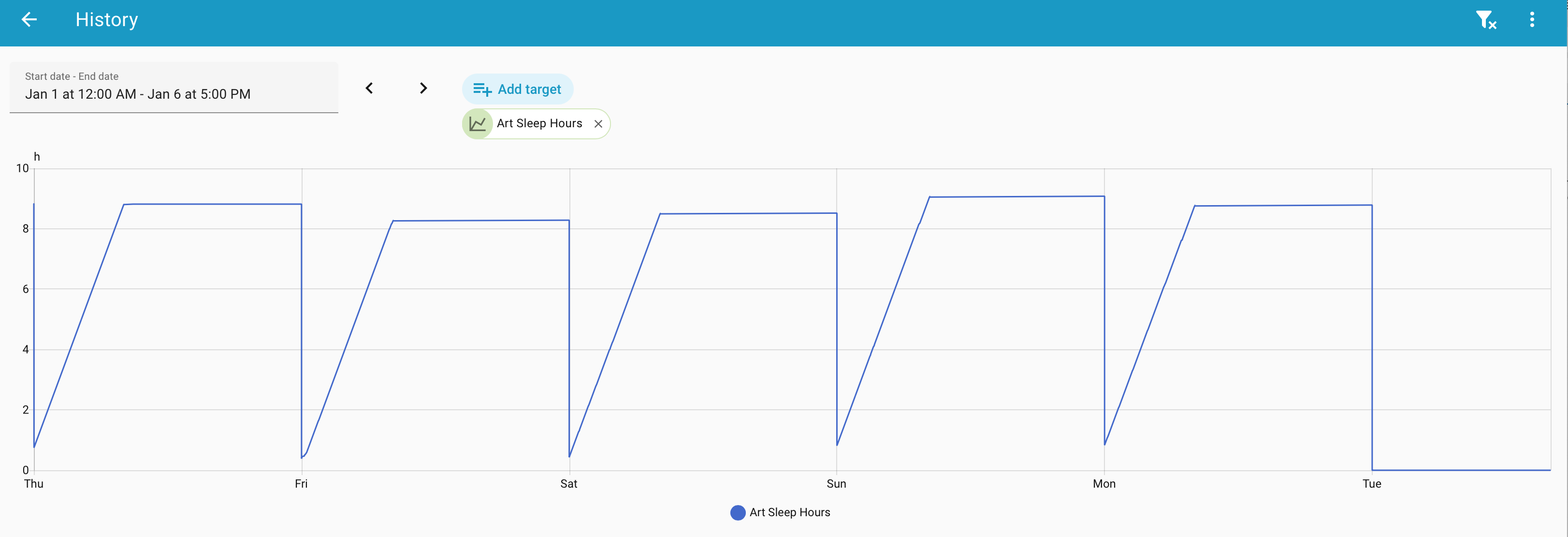The height and width of the screenshot is (537, 1568).
Task: Click the Add target button
Action: click(x=517, y=89)
